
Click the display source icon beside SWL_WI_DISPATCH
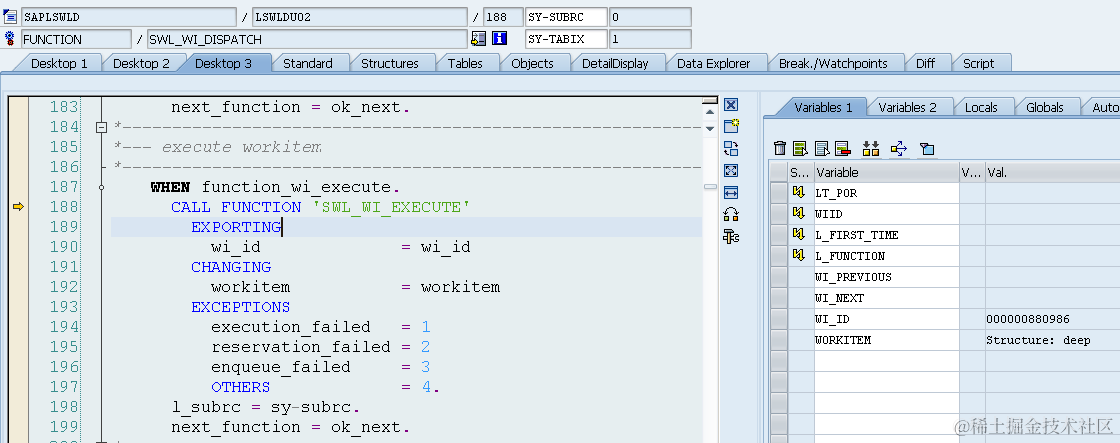pos(479,39)
